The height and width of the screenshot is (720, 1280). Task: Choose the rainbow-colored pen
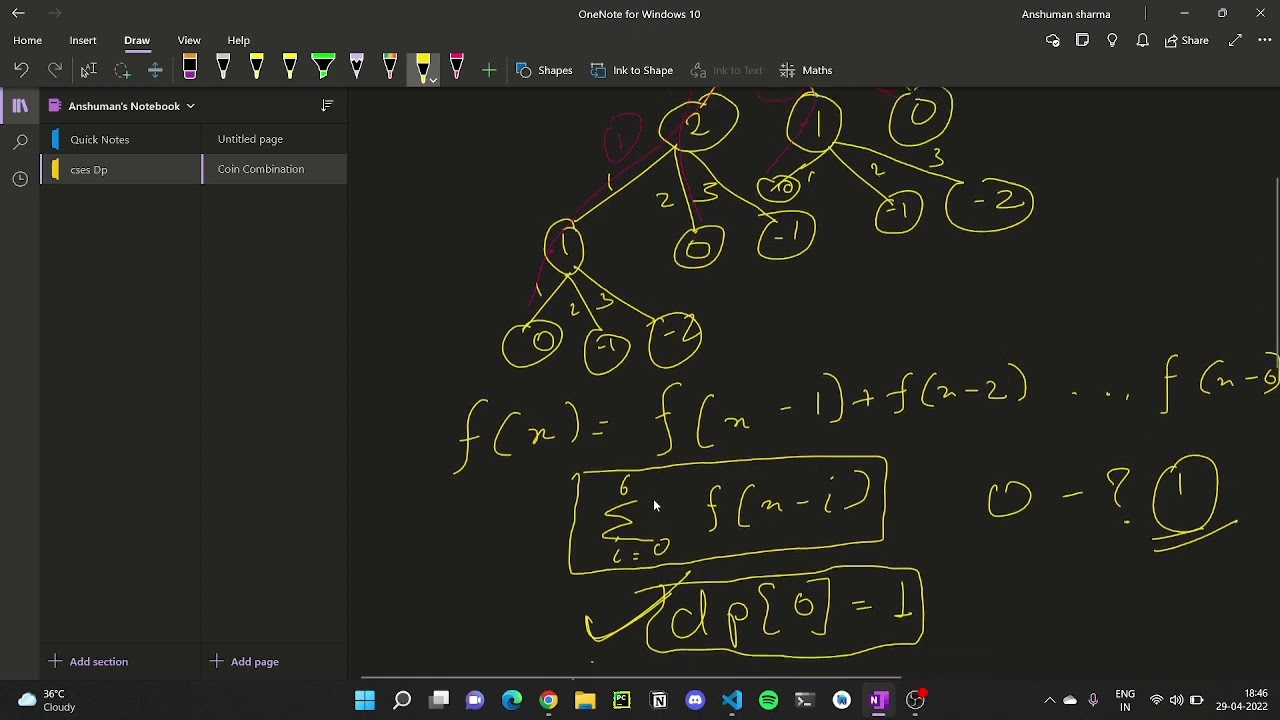coord(390,68)
